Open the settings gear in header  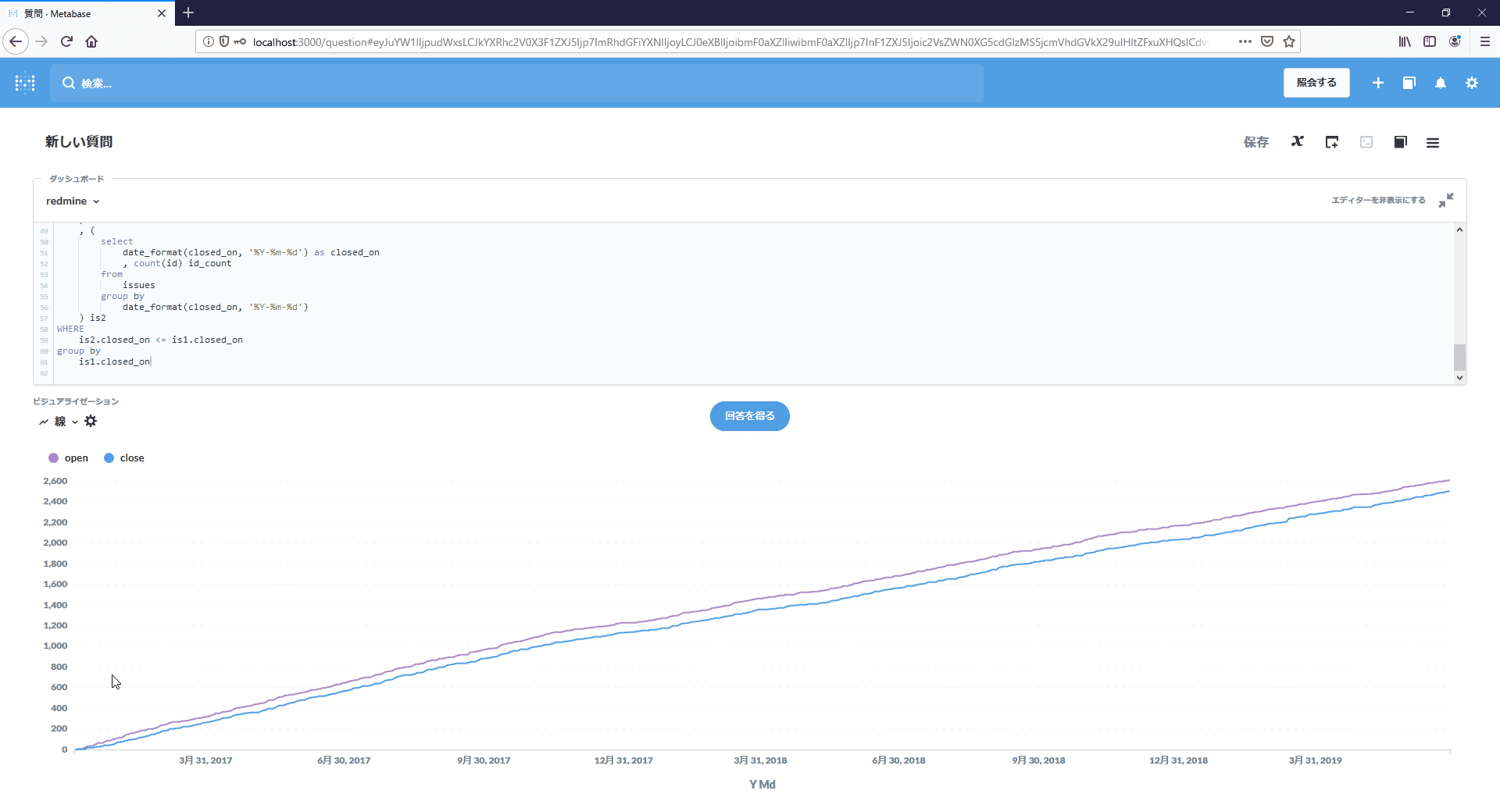point(1472,83)
